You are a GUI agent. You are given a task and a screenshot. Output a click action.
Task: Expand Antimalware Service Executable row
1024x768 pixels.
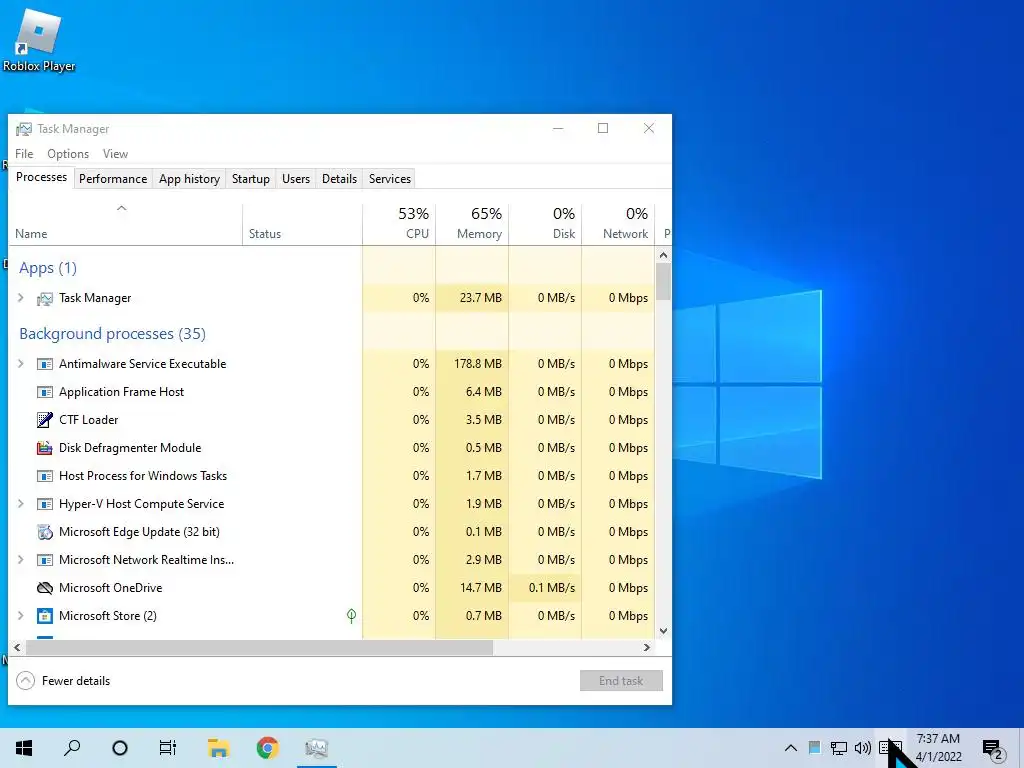[20, 364]
